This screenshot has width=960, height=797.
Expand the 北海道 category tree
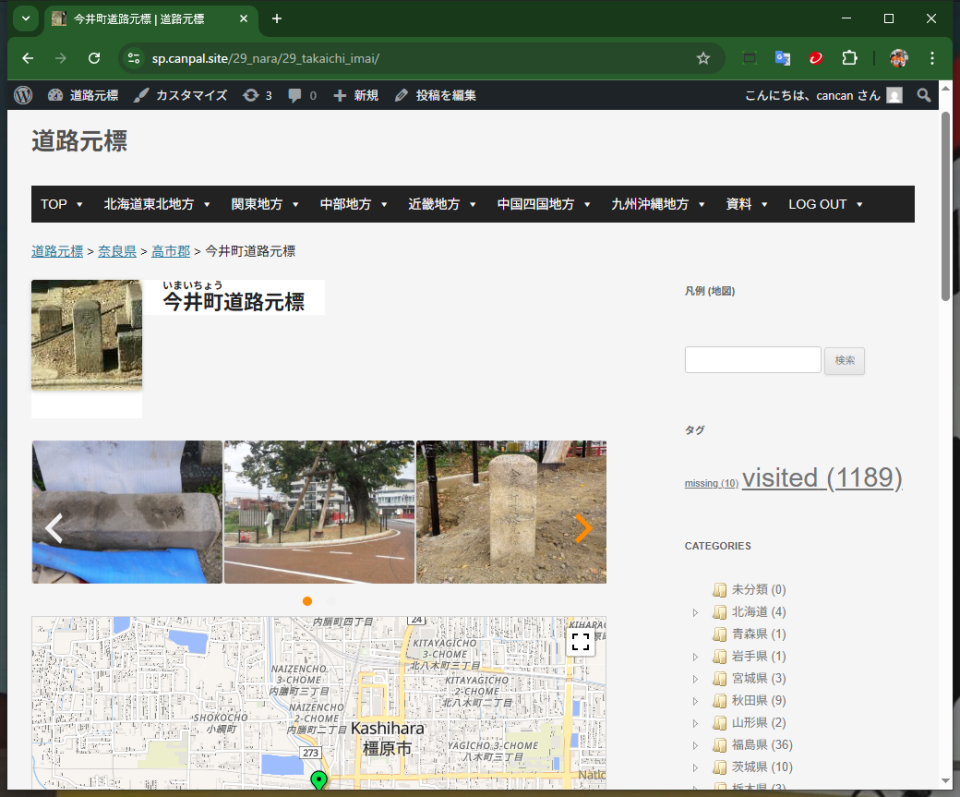(x=696, y=612)
